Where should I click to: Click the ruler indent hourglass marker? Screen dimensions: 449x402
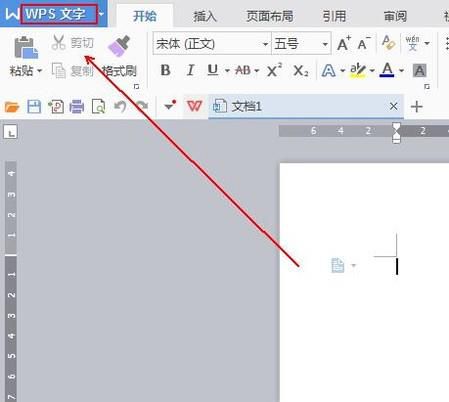click(396, 133)
